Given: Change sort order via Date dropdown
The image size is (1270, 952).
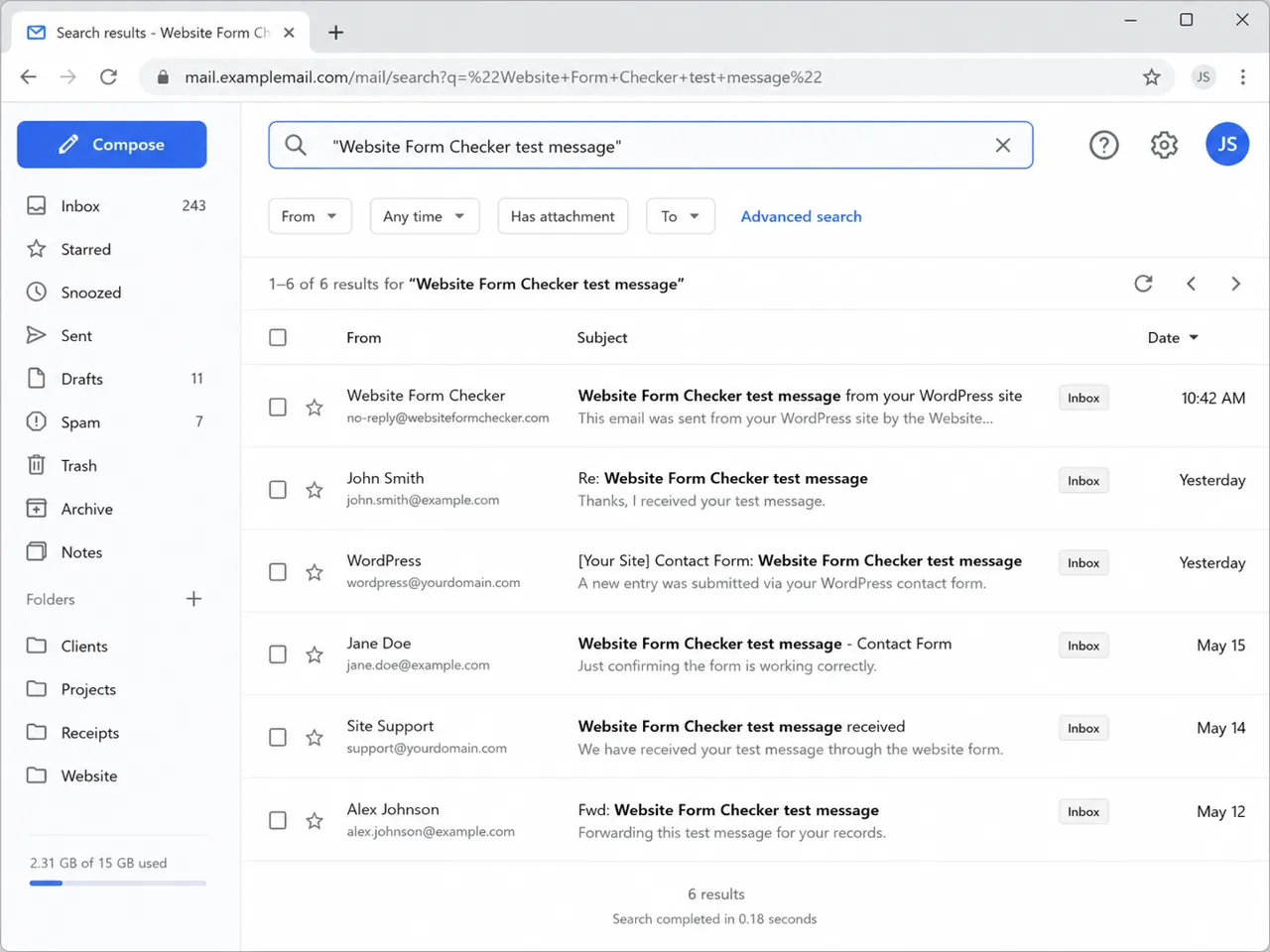Looking at the screenshot, I should 1173,338.
